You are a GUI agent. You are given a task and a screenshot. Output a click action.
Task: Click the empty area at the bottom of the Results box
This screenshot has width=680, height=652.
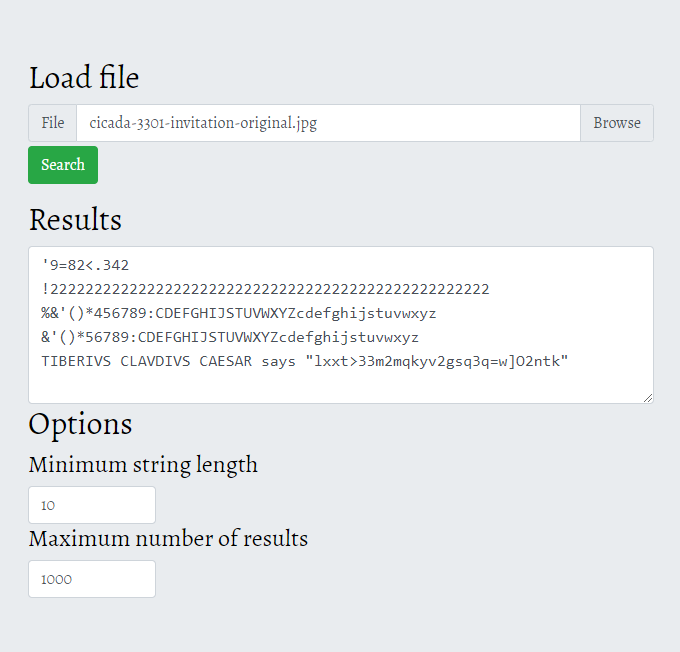[340, 387]
